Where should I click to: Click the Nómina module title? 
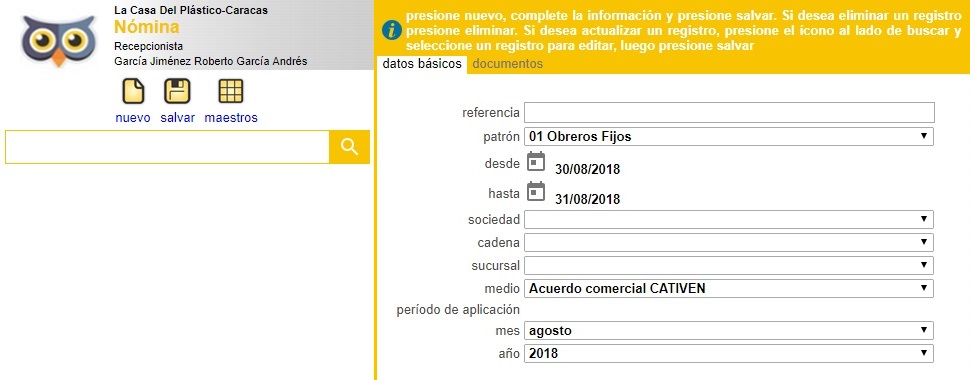point(147,27)
